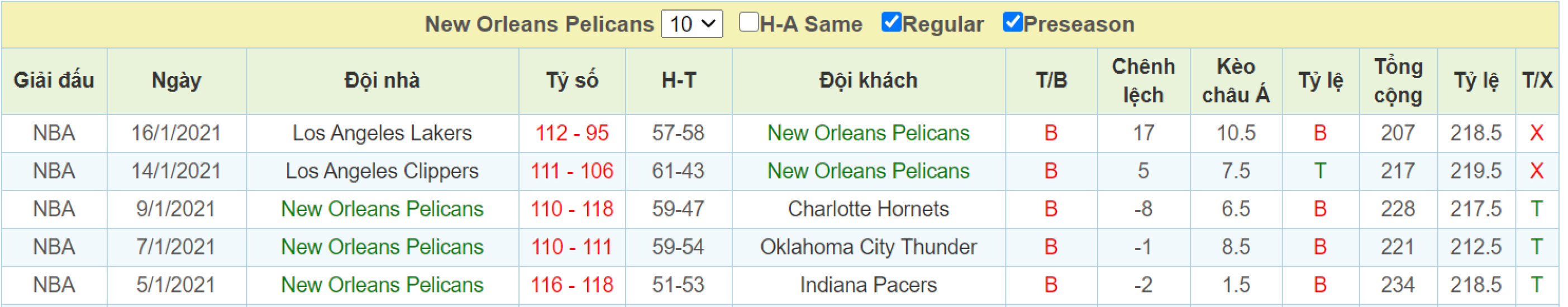Click the NBA league cell on 5/1/2021 row
The width and height of the screenshot is (1568, 307).
[x=54, y=285]
